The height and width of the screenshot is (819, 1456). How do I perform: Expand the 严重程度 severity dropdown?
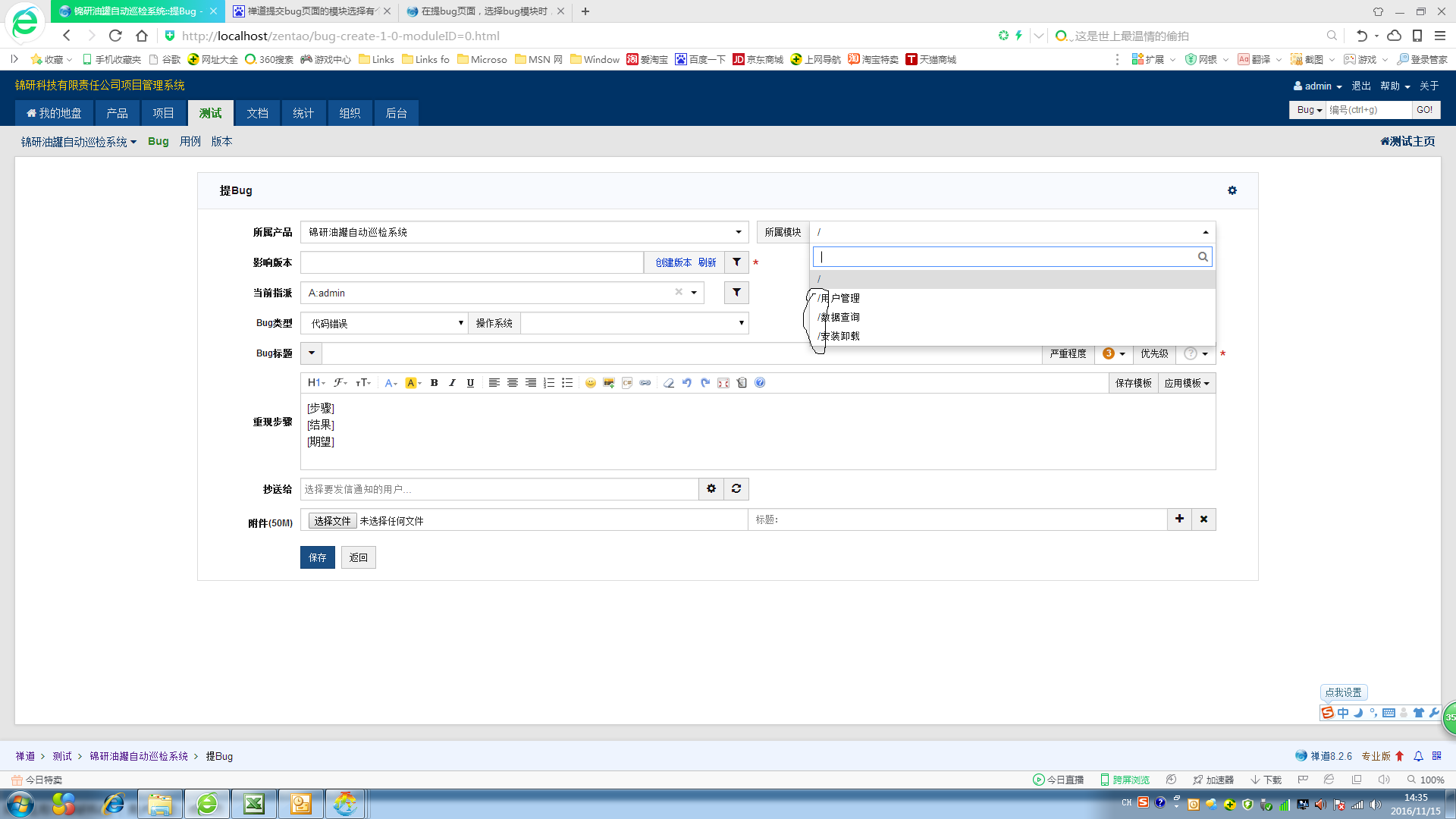click(1113, 353)
